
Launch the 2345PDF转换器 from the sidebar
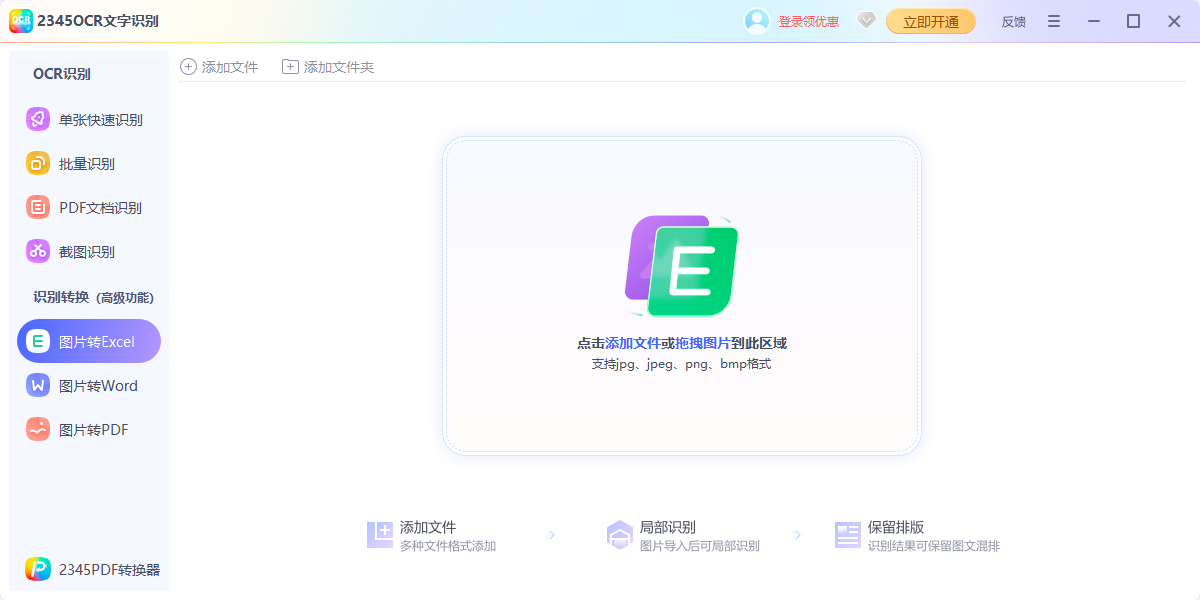coord(88,568)
